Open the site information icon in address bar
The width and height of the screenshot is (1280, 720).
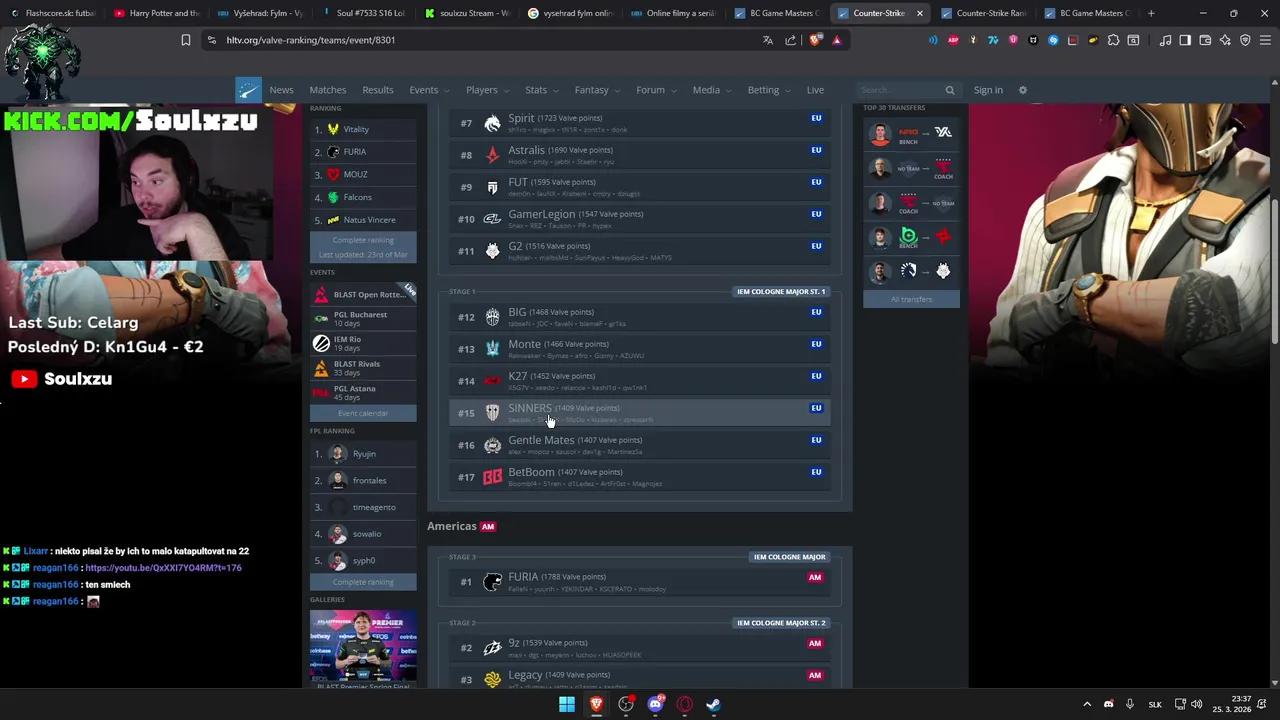tap(211, 40)
